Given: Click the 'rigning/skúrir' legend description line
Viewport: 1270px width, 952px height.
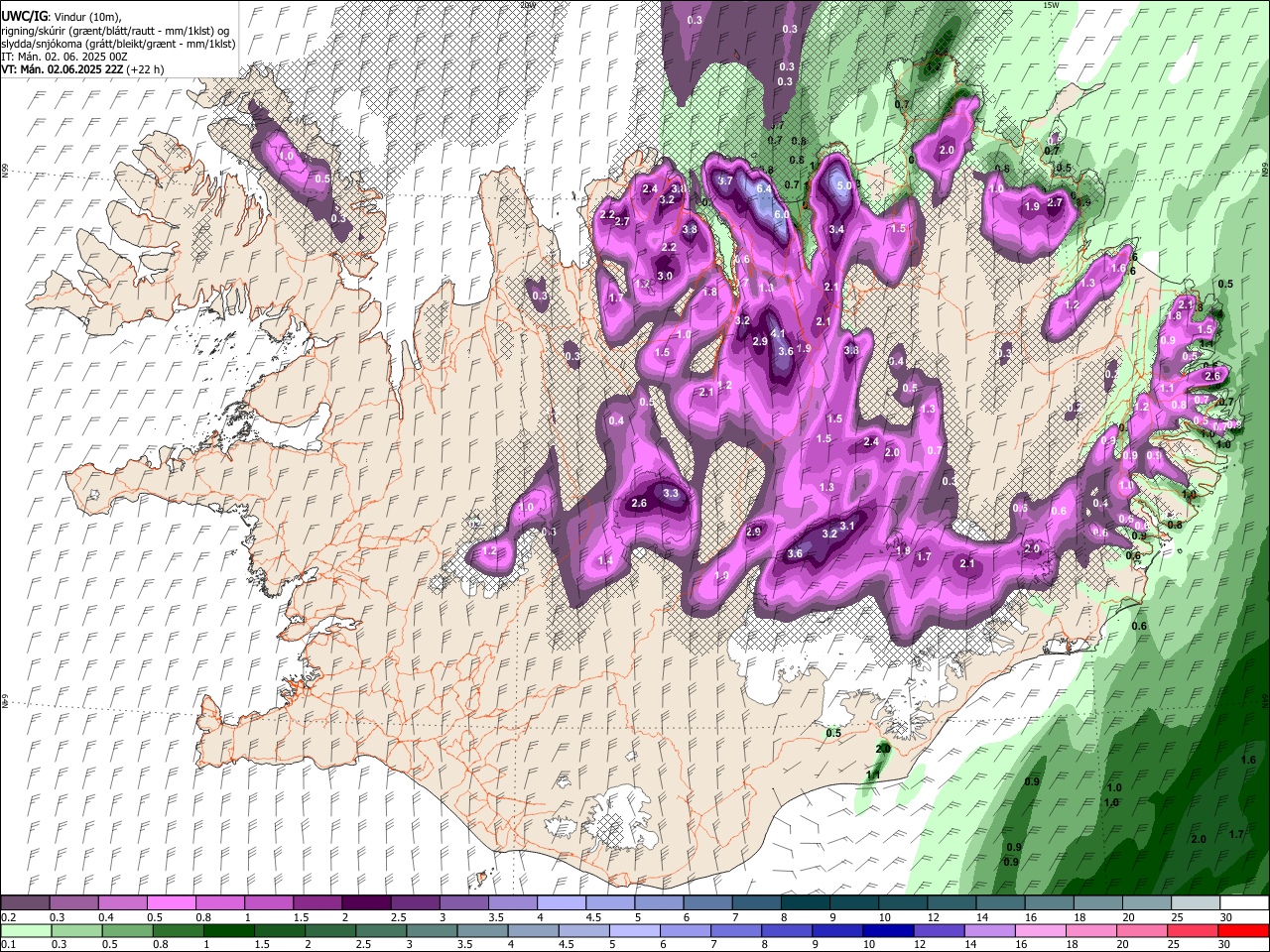Looking at the screenshot, I should [117, 31].
